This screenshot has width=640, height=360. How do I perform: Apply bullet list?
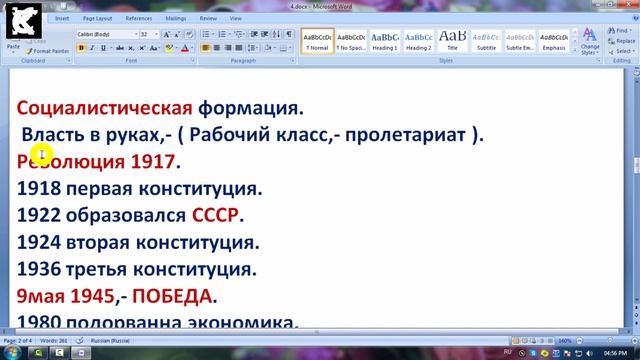pyautogui.click(x=207, y=34)
